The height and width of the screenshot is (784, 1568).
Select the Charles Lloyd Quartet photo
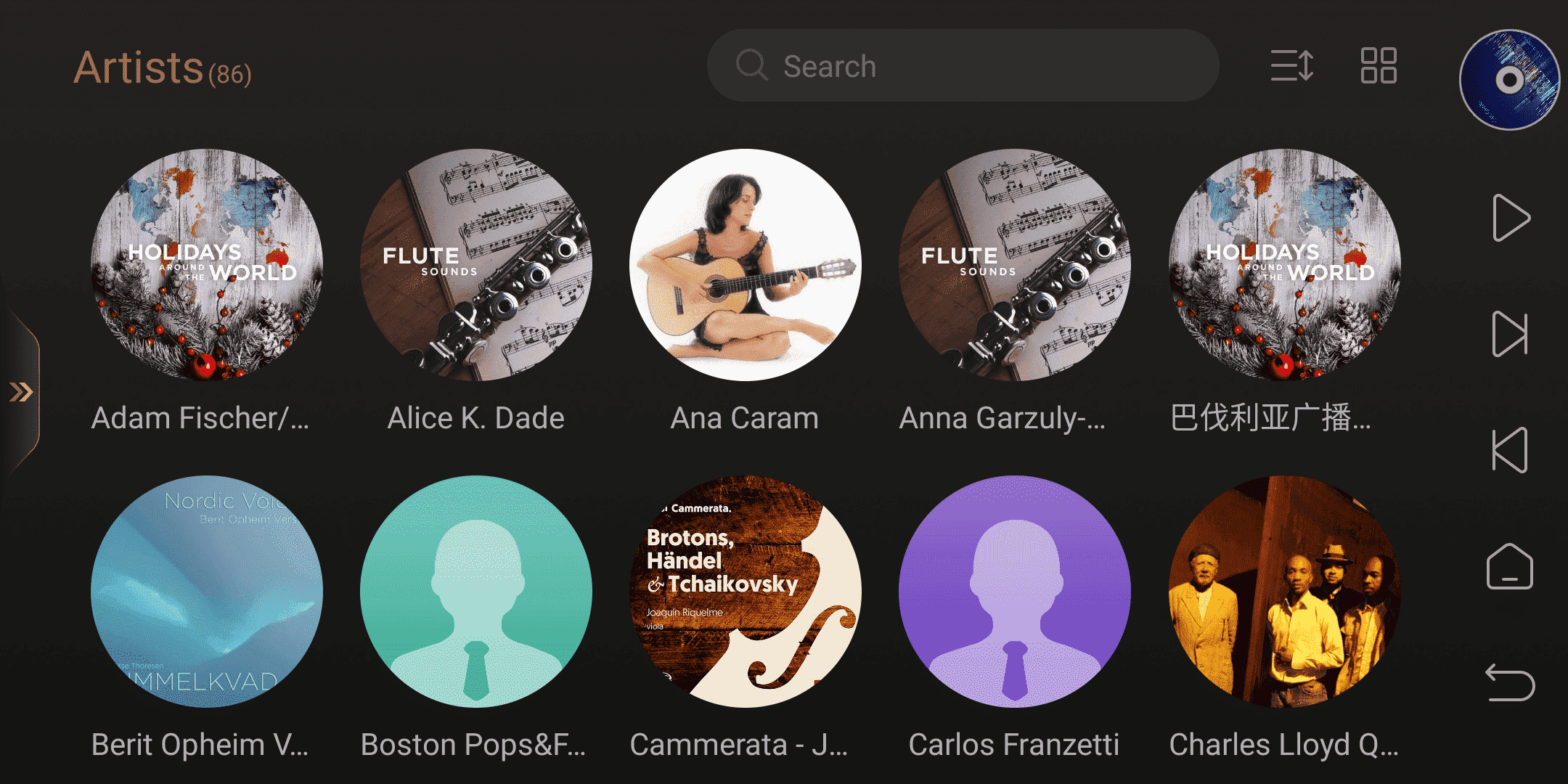1284,592
